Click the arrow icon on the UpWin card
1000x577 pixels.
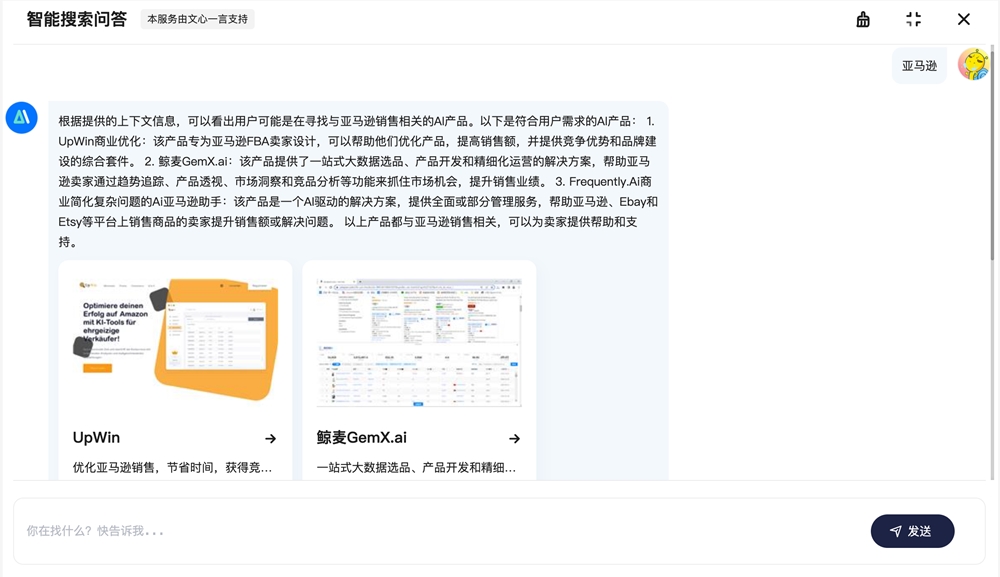pos(270,437)
